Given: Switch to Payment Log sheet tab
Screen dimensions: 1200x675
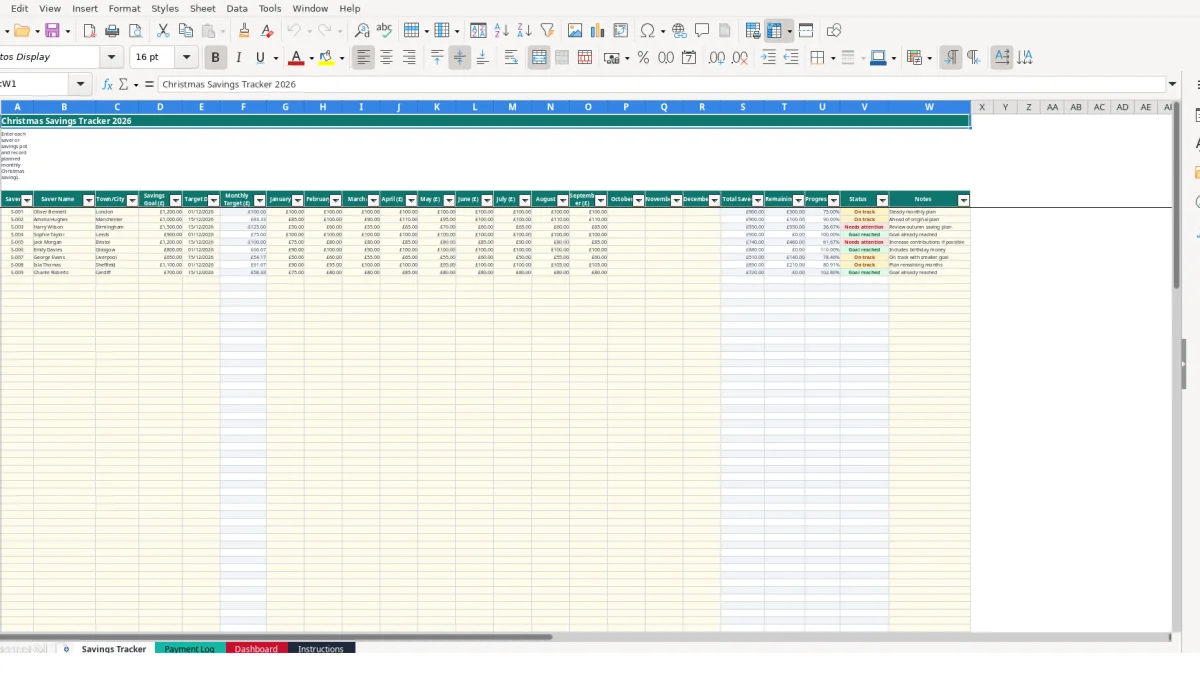Looking at the screenshot, I should (x=190, y=649).
